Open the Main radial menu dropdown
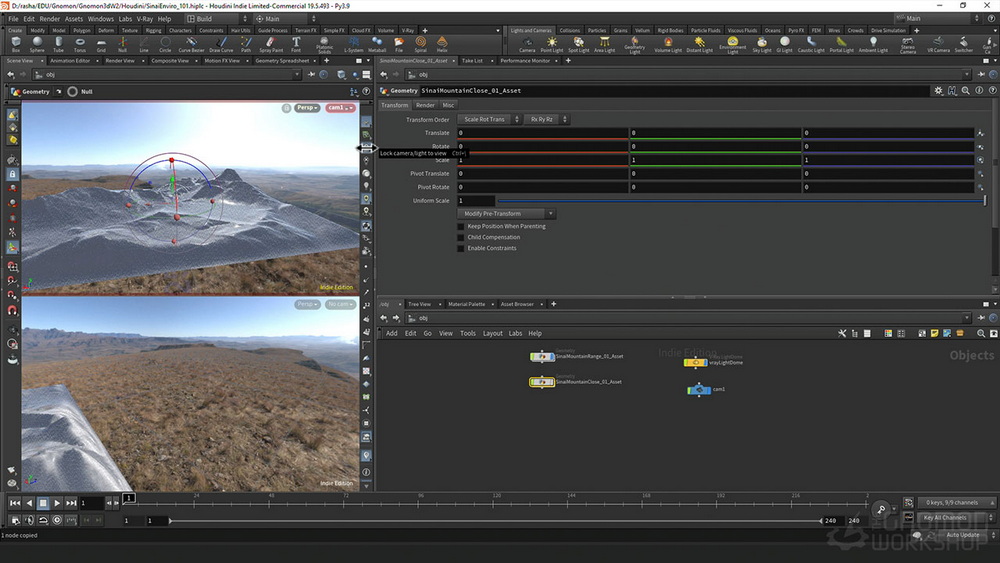Viewport: 1000px width, 563px height. click(284, 18)
